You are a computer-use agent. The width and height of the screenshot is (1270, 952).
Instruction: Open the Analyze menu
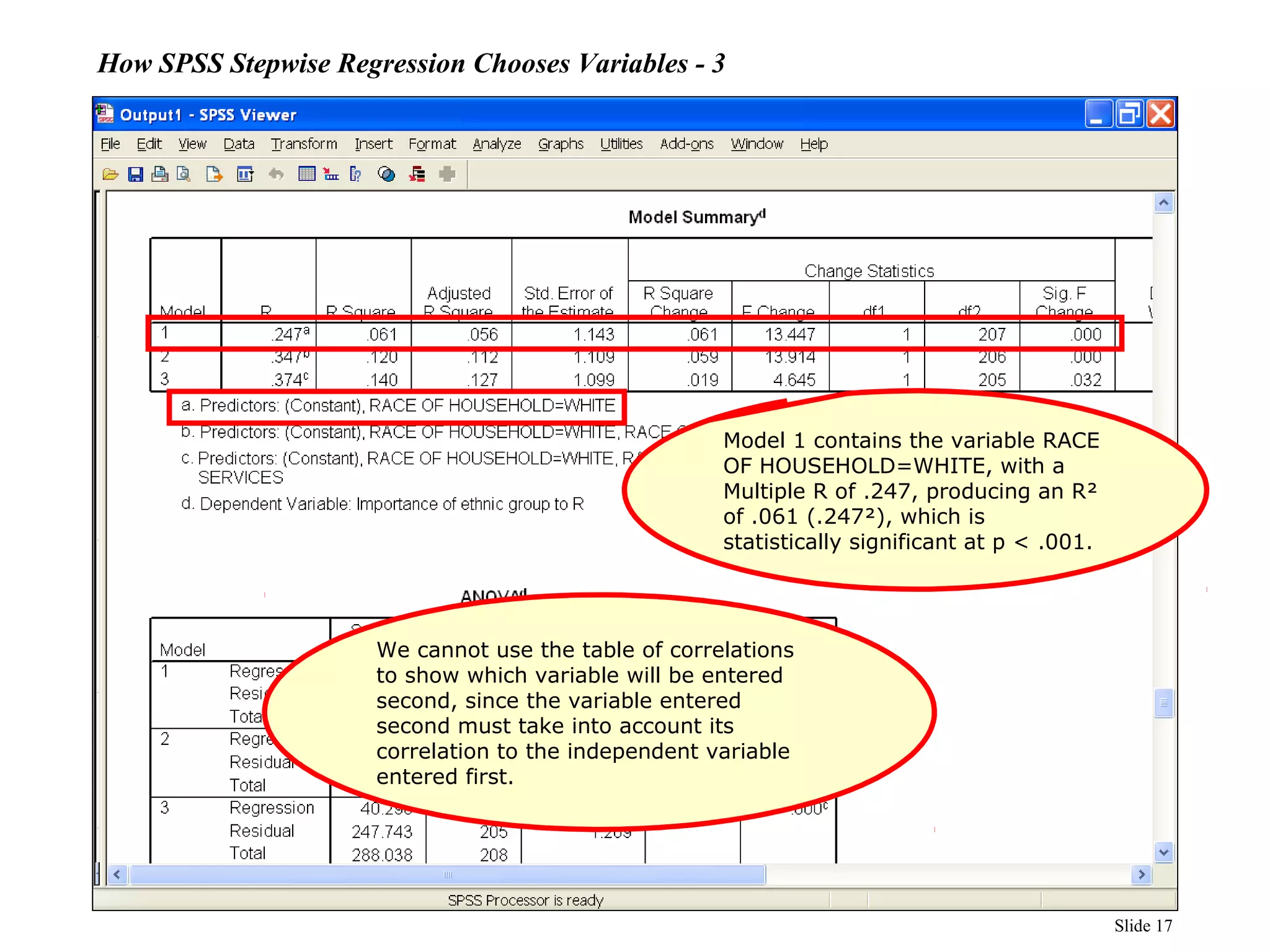pyautogui.click(x=497, y=144)
